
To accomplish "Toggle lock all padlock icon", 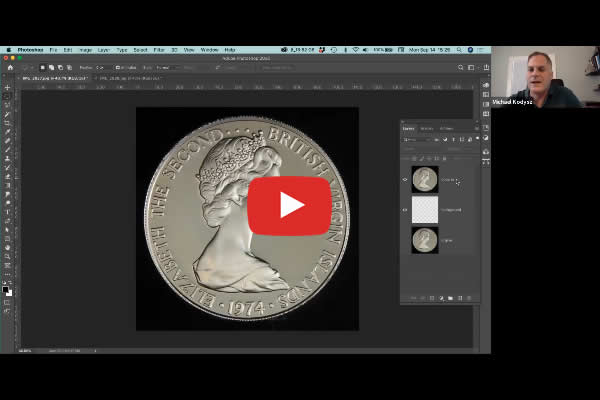I will click(444, 158).
